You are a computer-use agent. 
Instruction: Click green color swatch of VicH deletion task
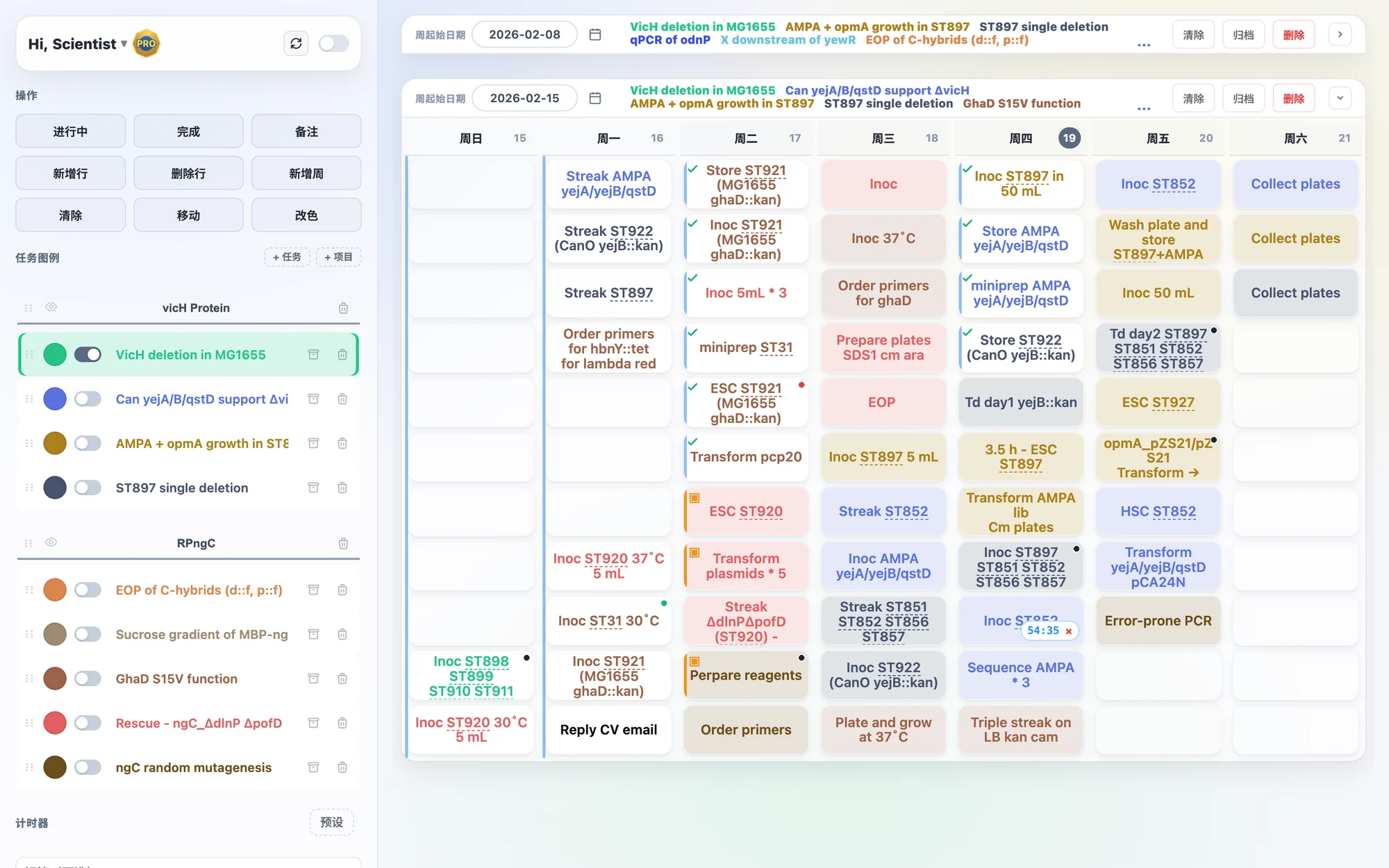[x=55, y=355]
